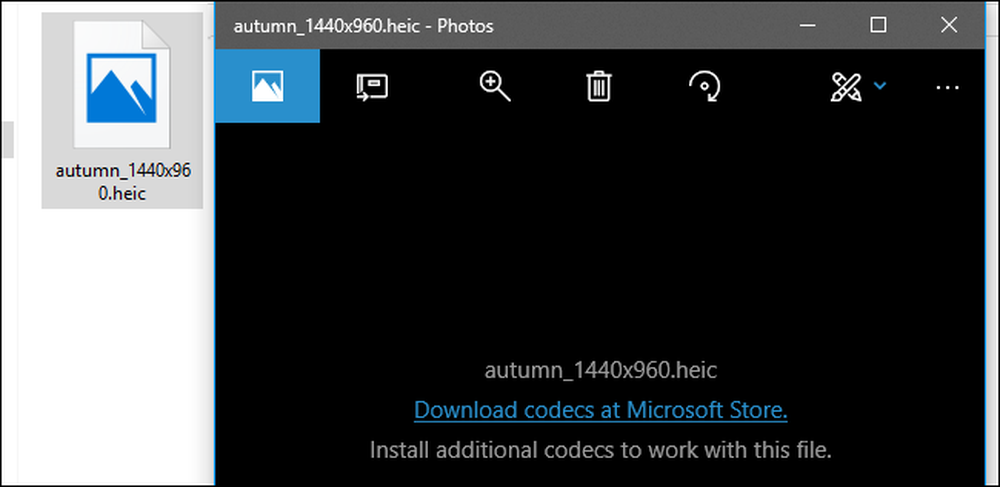The width and height of the screenshot is (1000, 487).
Task: Open the See more three-dots menu
Action: point(947,87)
